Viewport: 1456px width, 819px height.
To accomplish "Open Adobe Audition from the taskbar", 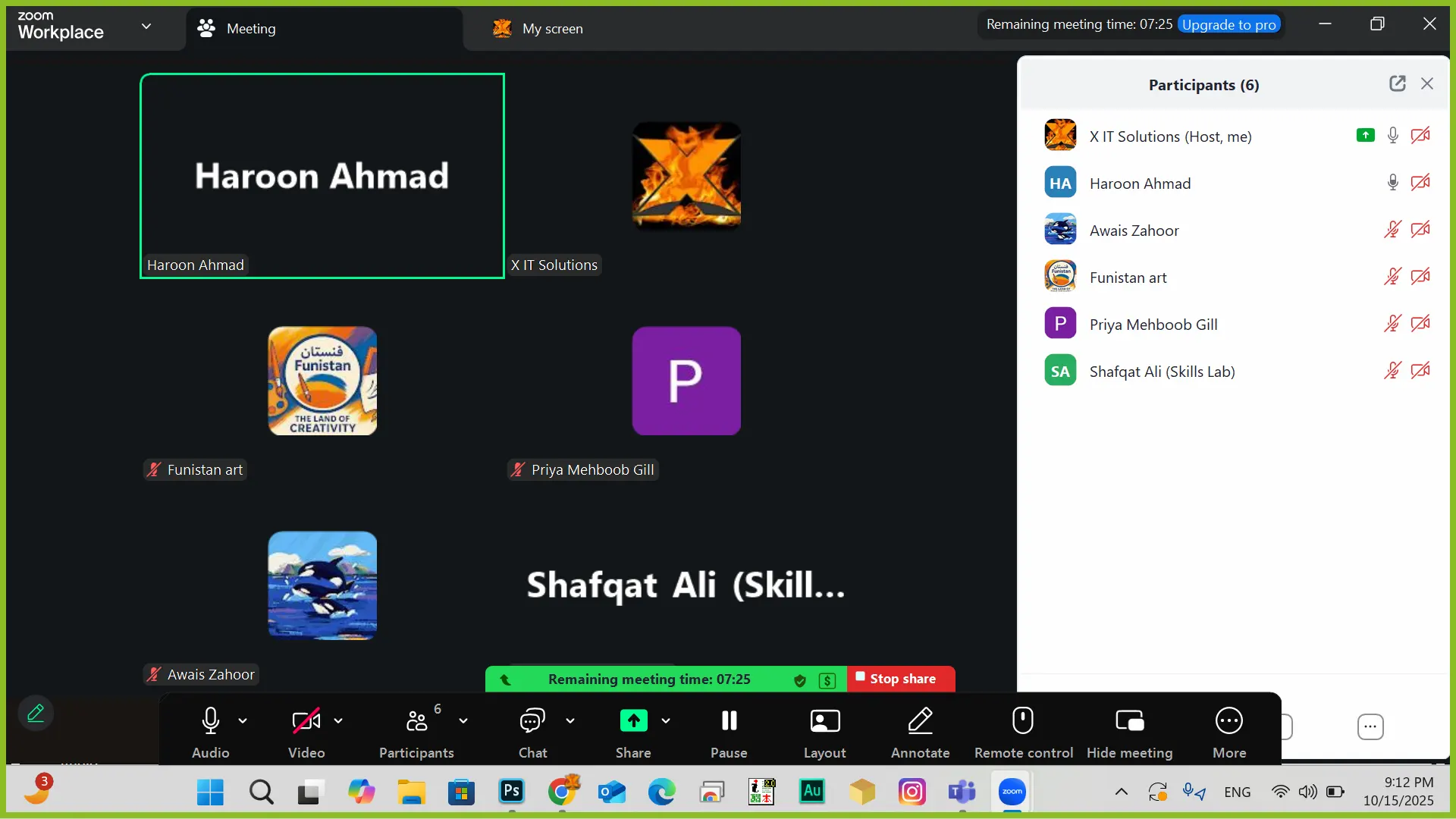I will 811,792.
